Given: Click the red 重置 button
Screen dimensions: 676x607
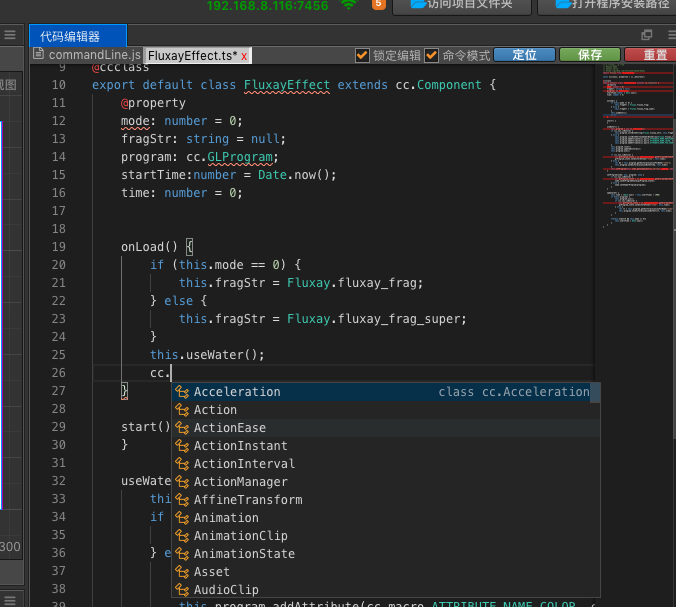Looking at the screenshot, I should [652, 55].
